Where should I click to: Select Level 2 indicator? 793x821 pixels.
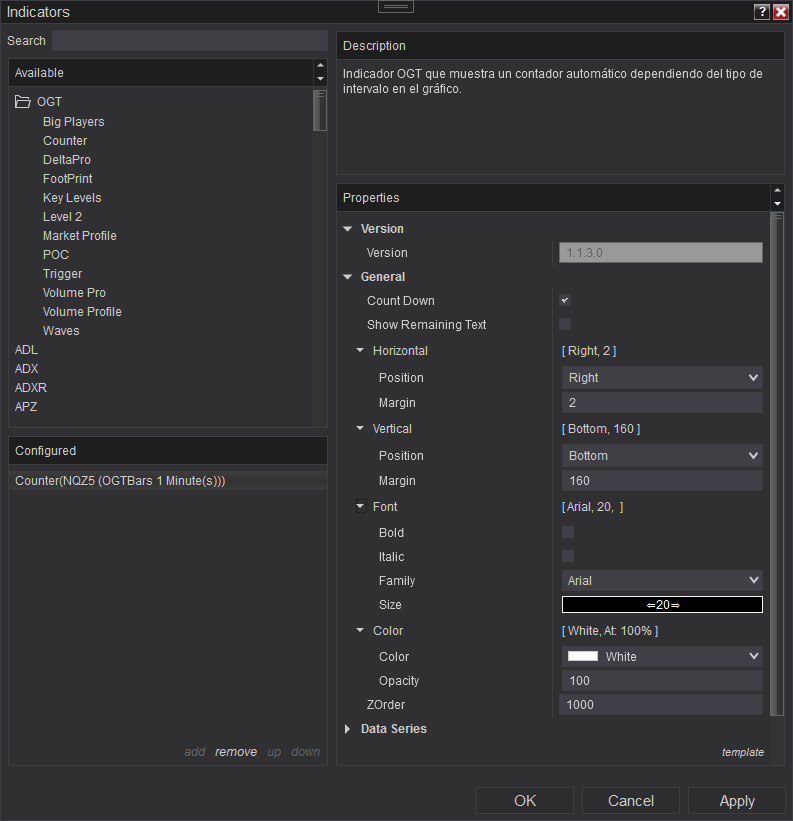(62, 217)
